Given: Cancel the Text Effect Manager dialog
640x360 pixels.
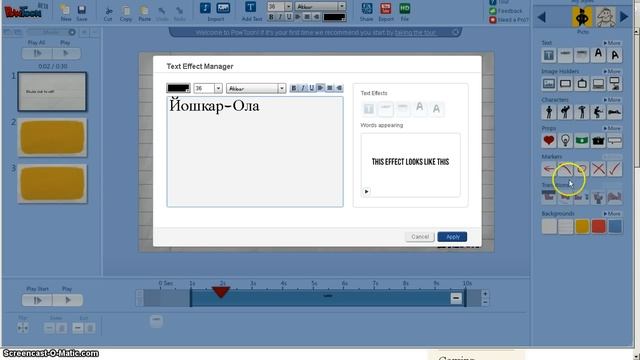Looking at the screenshot, I should pyautogui.click(x=420, y=237).
